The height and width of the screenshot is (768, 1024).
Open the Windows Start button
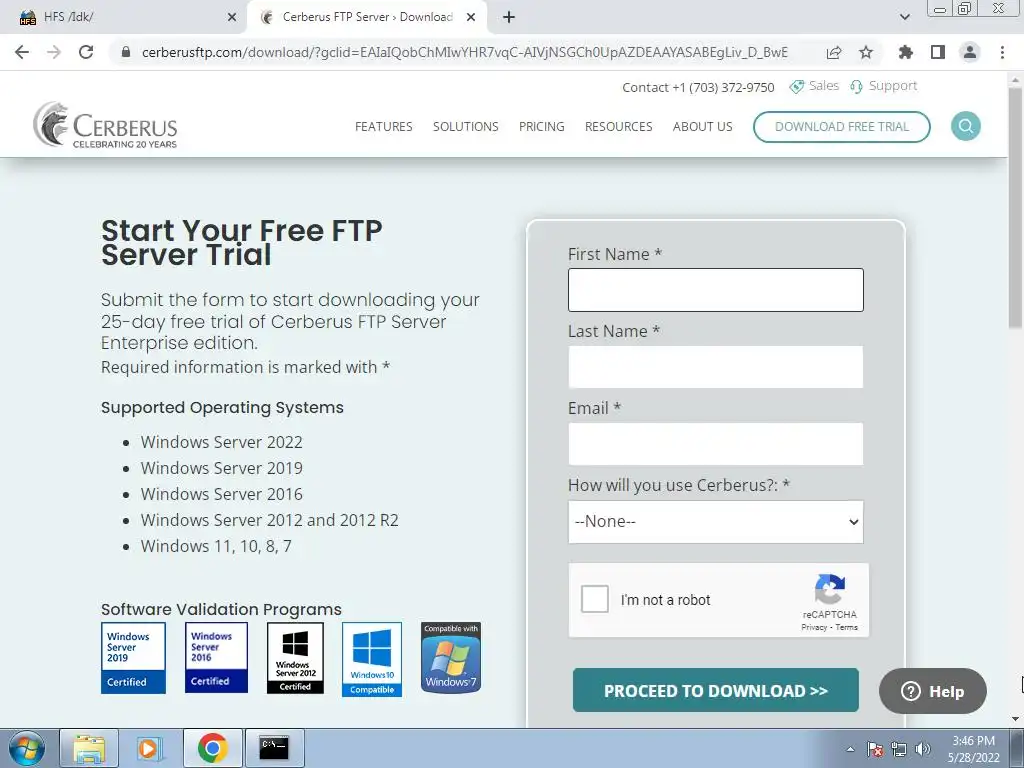coord(27,748)
